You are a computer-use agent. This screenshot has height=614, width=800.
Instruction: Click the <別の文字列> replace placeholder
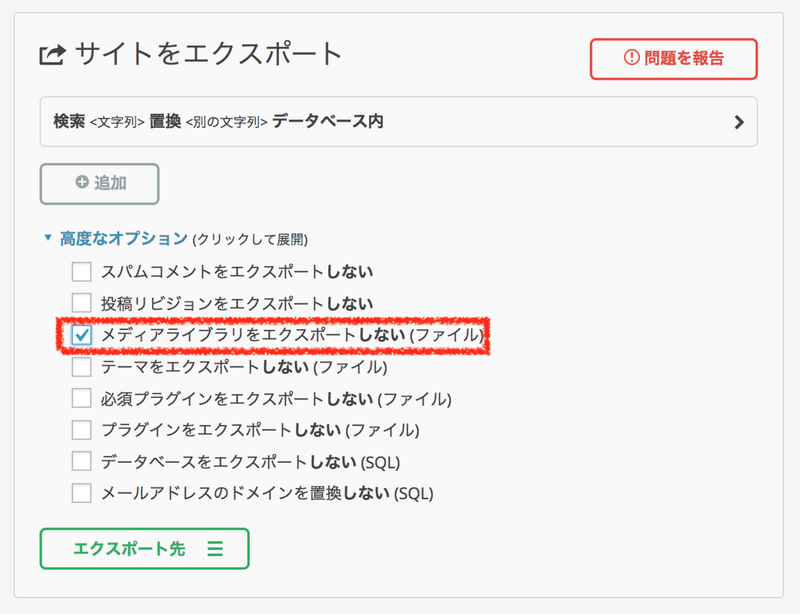(227, 122)
